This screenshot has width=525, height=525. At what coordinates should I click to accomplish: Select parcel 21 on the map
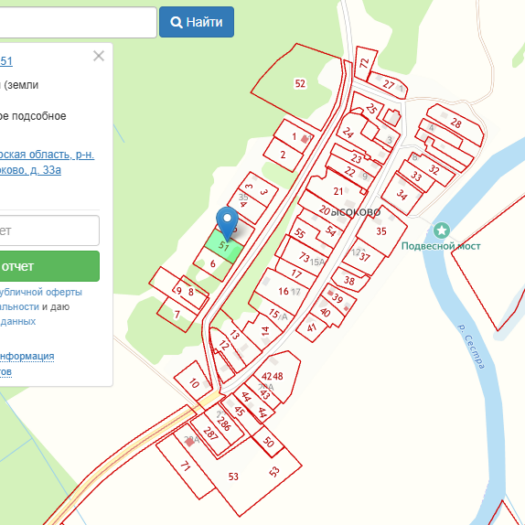[338, 191]
